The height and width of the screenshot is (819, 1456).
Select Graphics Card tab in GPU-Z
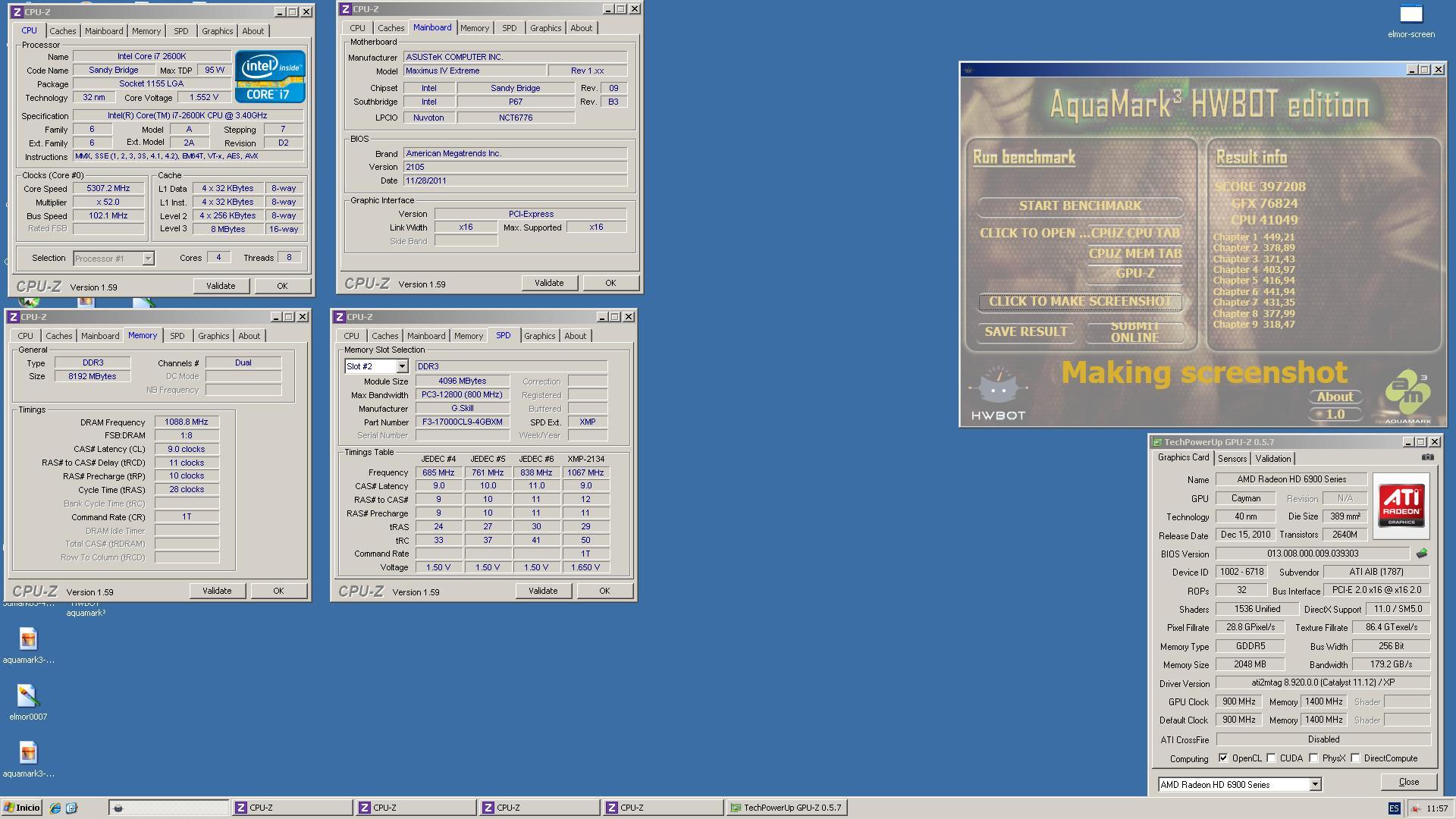[1183, 457]
